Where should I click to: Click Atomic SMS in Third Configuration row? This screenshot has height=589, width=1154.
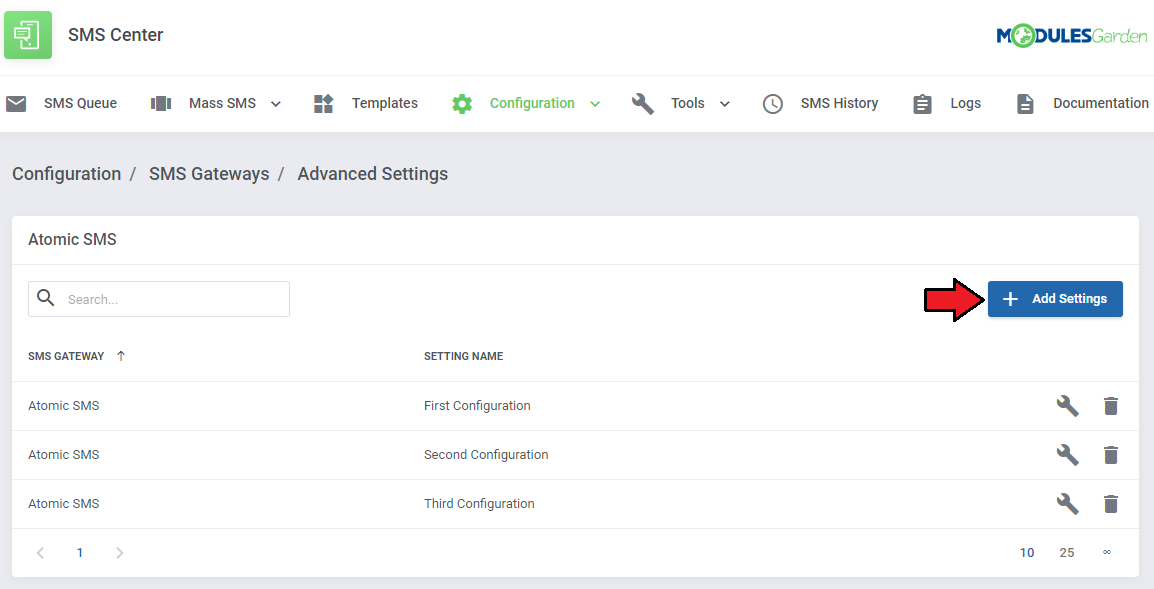coord(63,504)
